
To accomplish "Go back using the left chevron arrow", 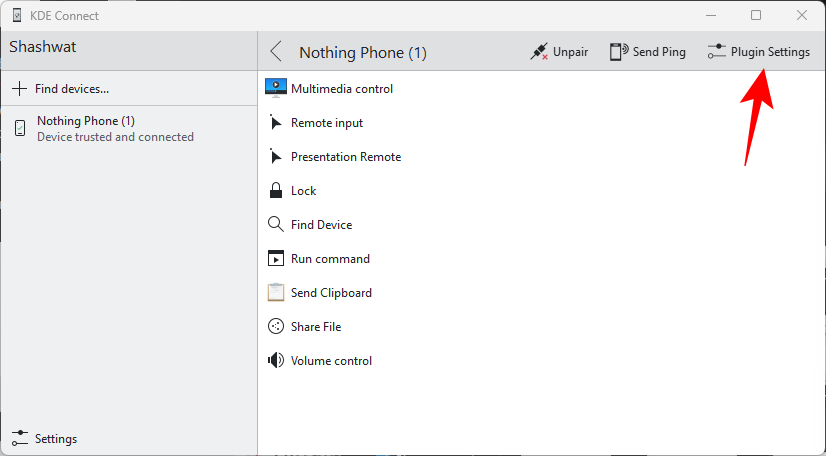I will [277, 52].
